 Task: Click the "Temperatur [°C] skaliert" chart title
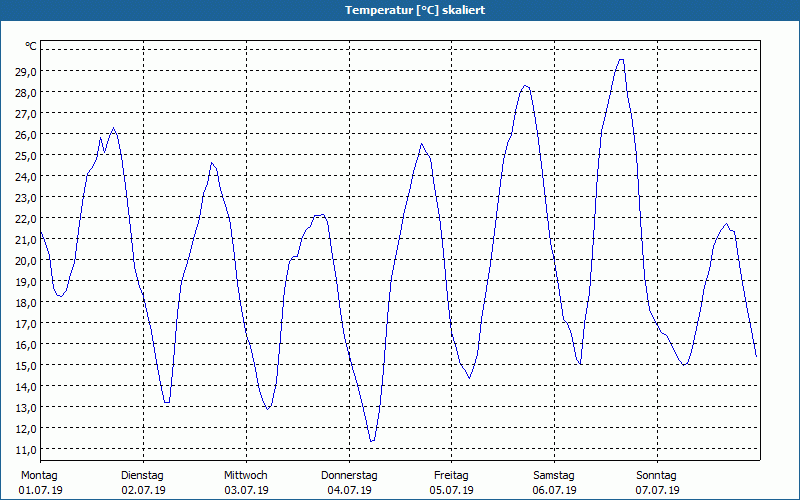(x=400, y=9)
